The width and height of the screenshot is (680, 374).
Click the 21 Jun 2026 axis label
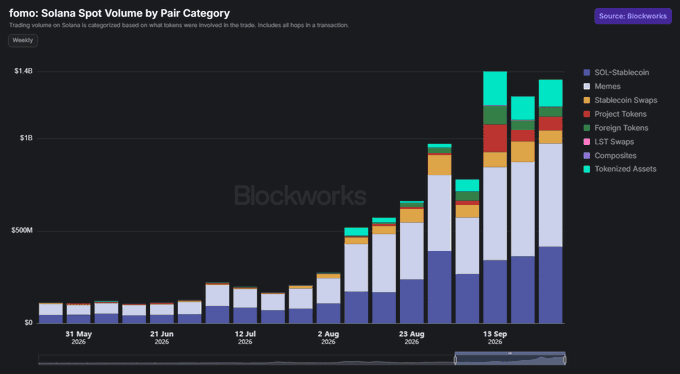(x=162, y=338)
